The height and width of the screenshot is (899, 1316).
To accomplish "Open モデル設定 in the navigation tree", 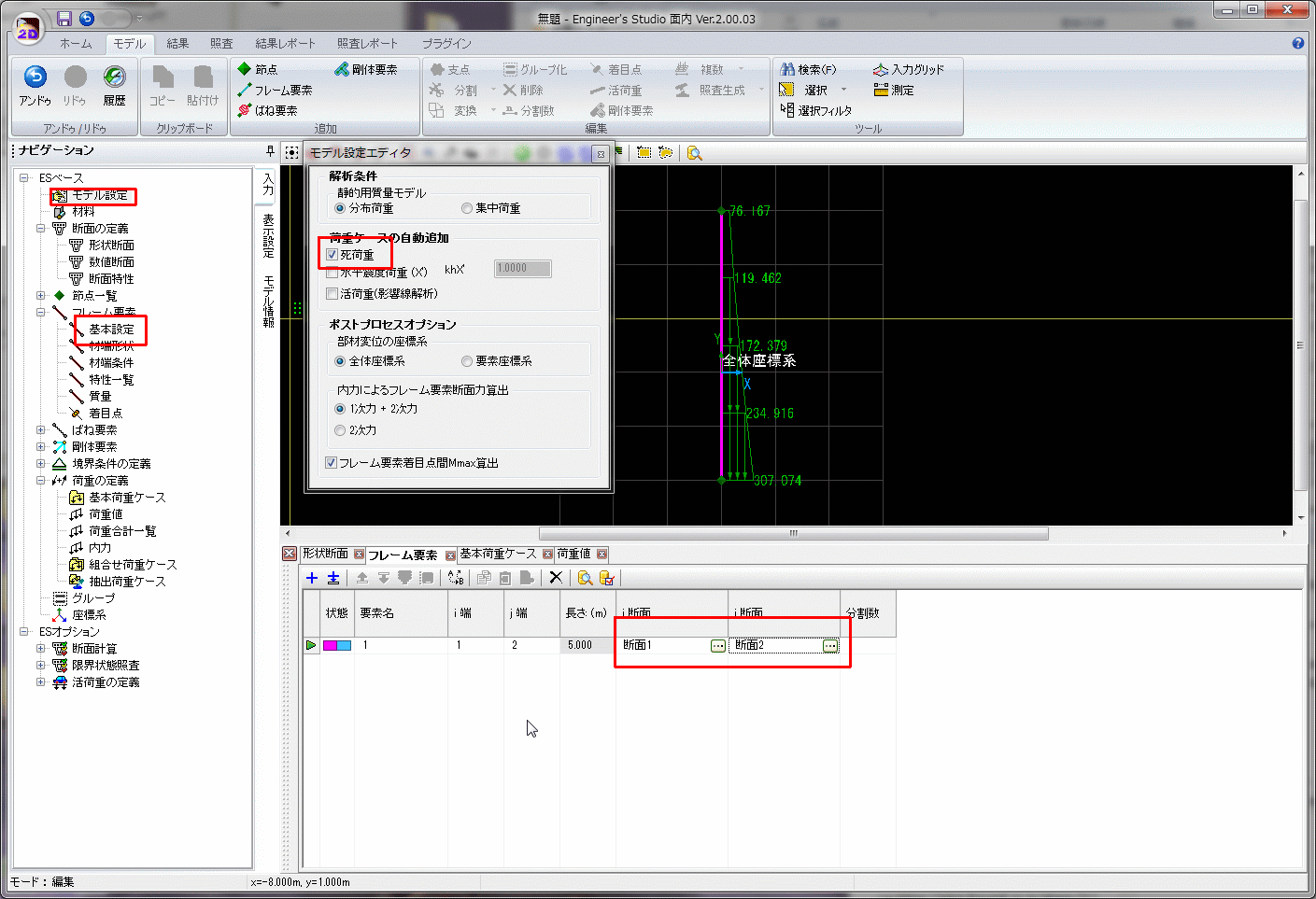I will pos(100,194).
